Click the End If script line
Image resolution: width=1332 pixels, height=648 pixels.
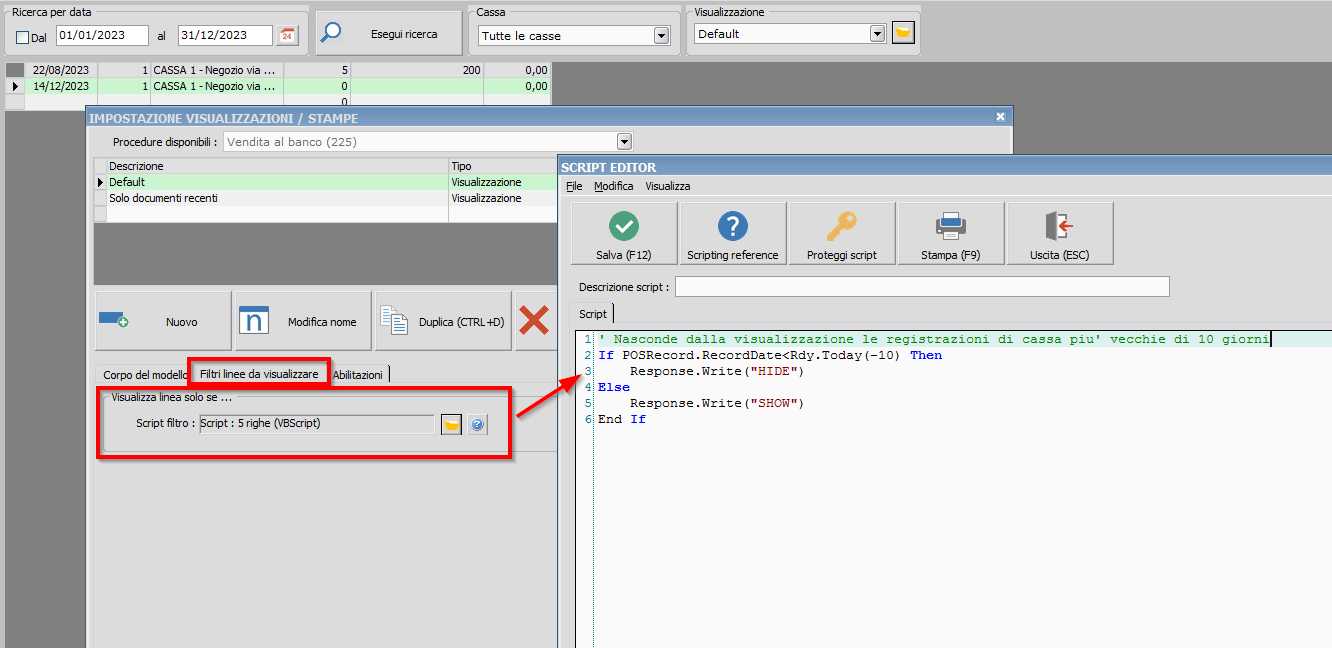pos(622,419)
